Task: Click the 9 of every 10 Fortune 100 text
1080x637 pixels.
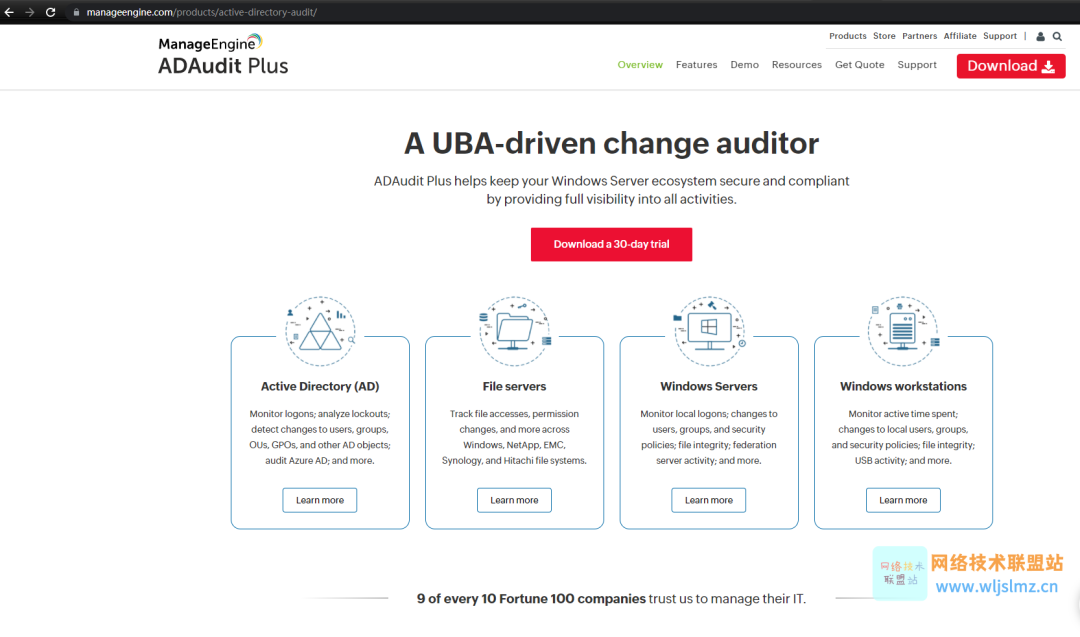Action: click(x=531, y=598)
